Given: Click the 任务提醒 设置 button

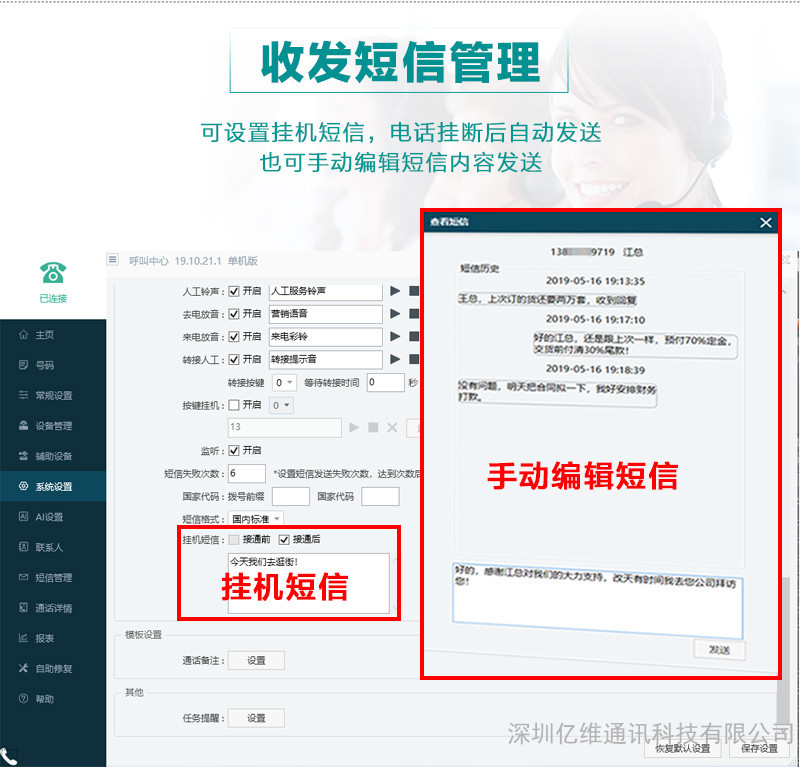Looking at the screenshot, I should tap(256, 718).
